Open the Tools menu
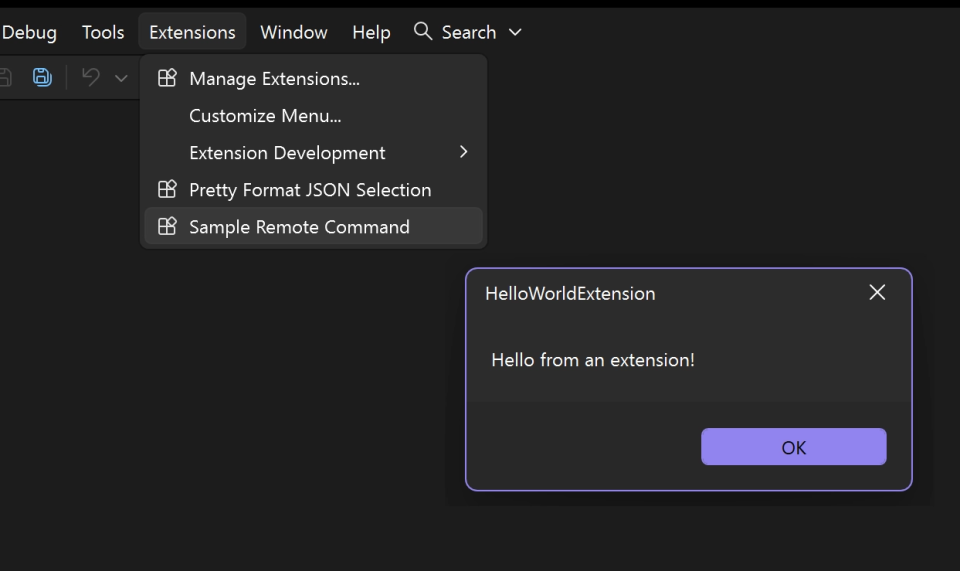The height and width of the screenshot is (571, 960). pyautogui.click(x=103, y=32)
